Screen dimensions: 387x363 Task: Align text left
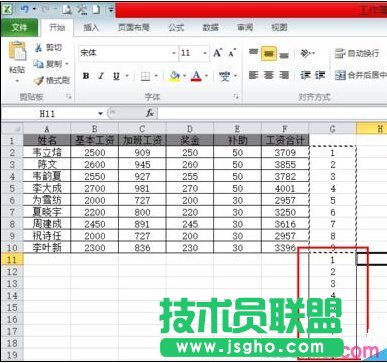pyautogui.click(x=254, y=75)
